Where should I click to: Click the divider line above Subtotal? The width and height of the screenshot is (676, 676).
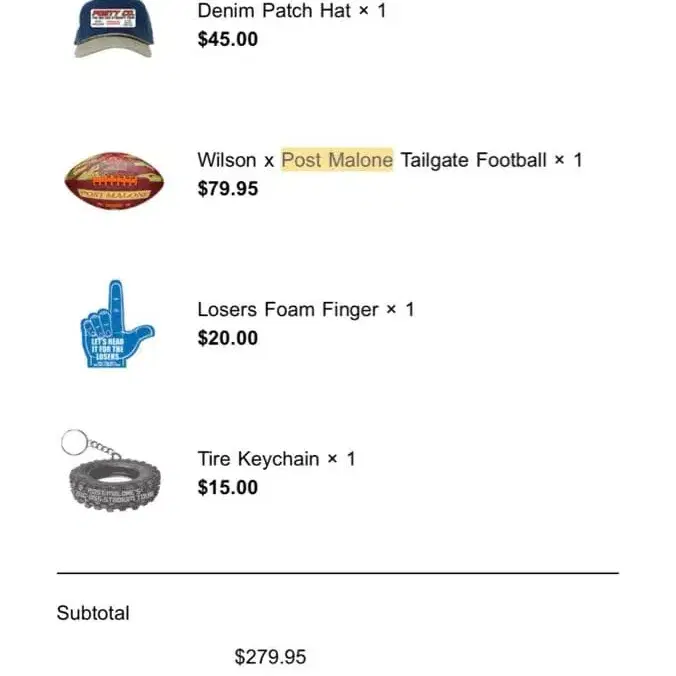click(x=337, y=573)
